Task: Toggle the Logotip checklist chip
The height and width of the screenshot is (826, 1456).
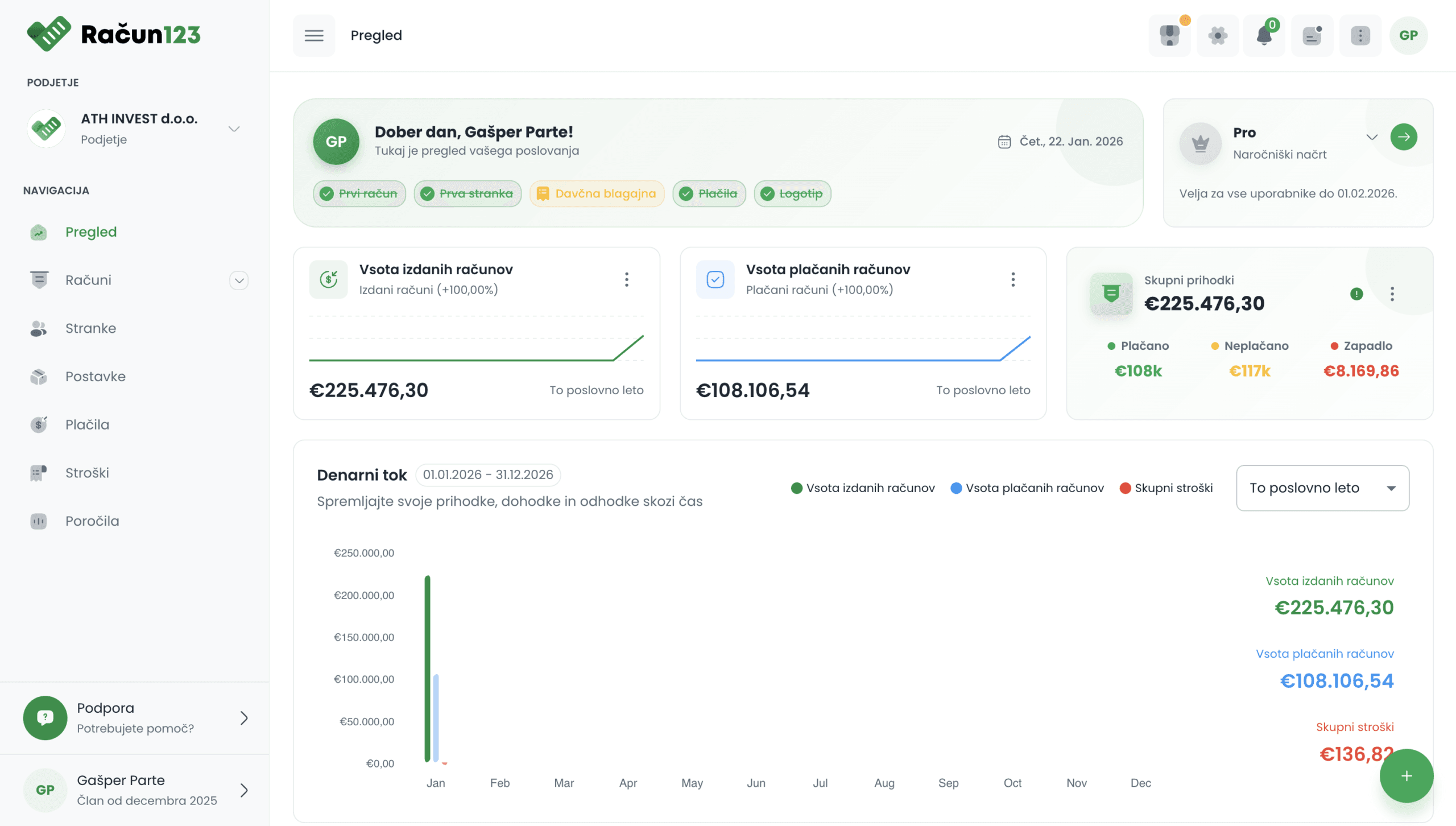Action: pos(792,193)
